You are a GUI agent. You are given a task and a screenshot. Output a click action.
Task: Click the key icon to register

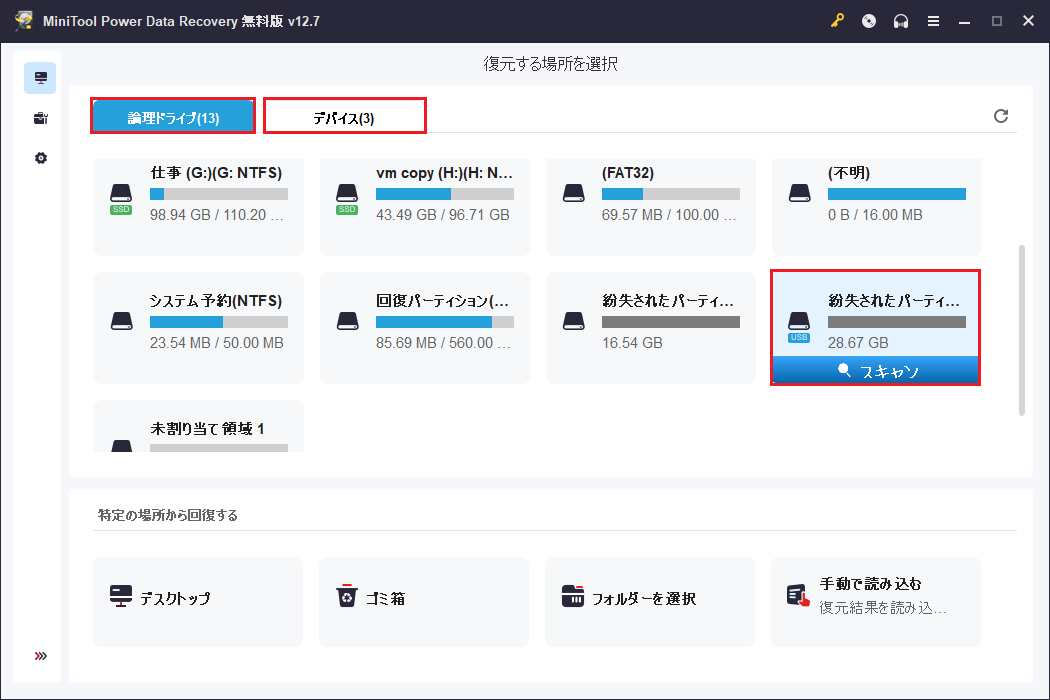pos(838,20)
